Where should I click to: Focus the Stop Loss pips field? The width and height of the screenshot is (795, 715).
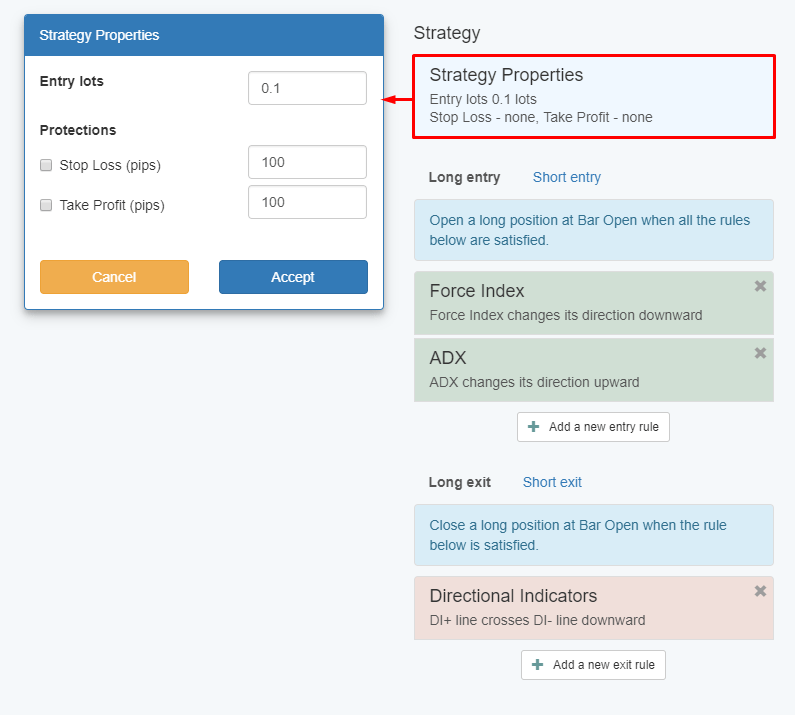pos(307,162)
